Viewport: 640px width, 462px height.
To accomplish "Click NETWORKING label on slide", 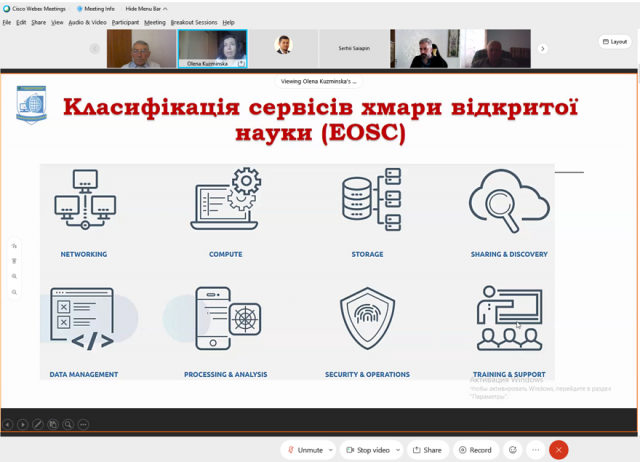I will coord(84,254).
